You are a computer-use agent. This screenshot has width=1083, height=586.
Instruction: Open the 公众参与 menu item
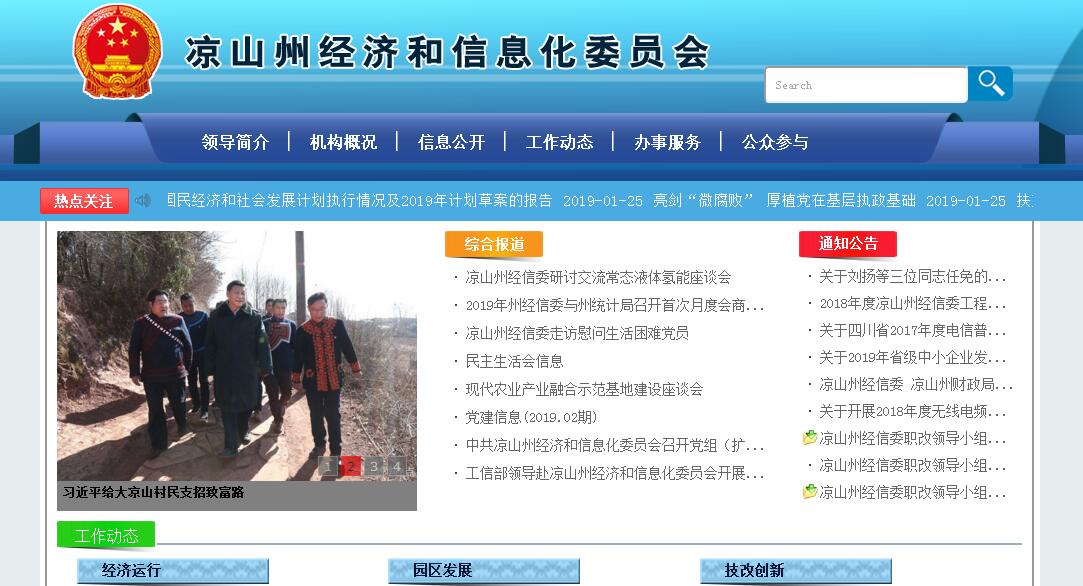pos(775,142)
